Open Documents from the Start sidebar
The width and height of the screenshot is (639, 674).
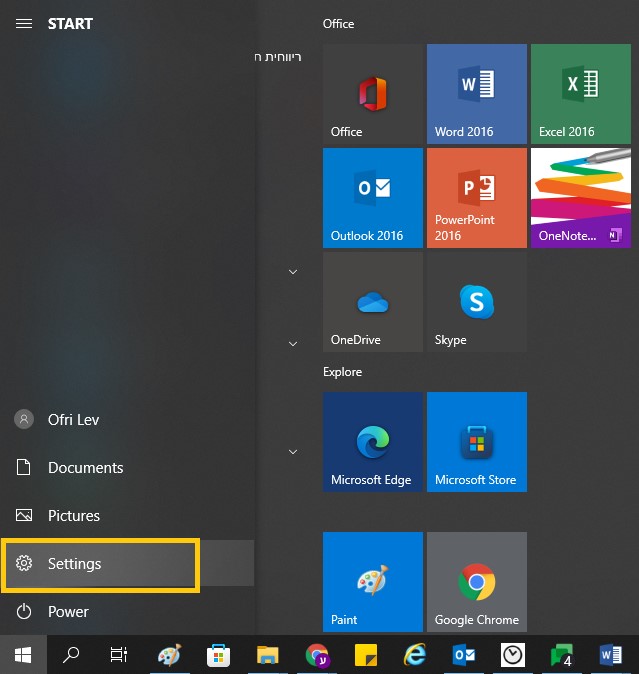(127, 467)
